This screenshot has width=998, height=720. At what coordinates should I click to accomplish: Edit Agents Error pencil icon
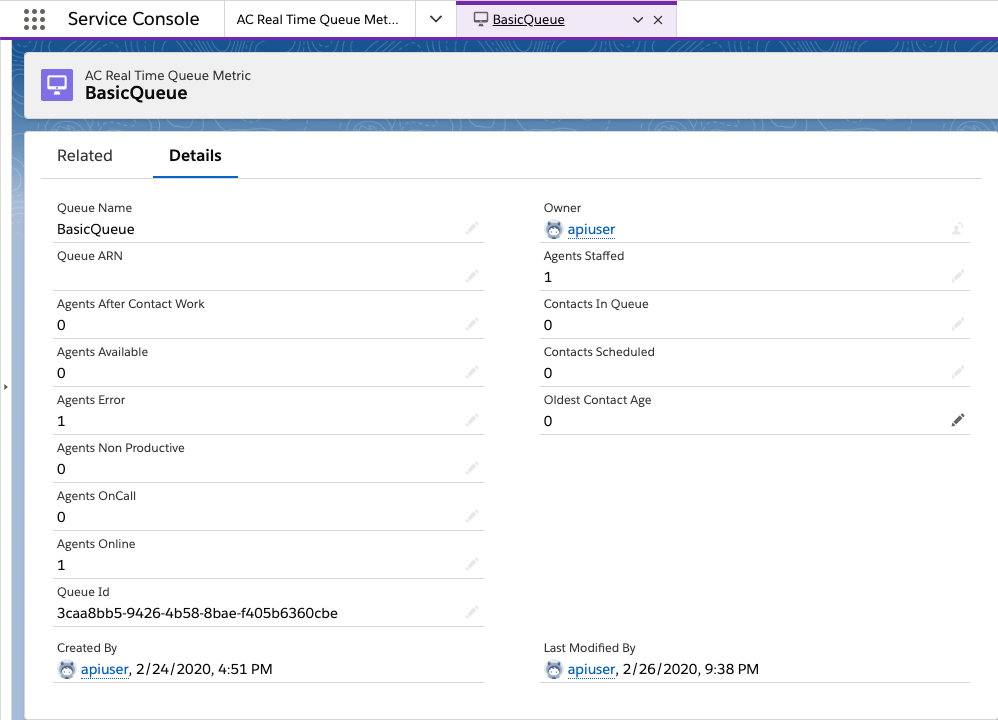click(472, 420)
